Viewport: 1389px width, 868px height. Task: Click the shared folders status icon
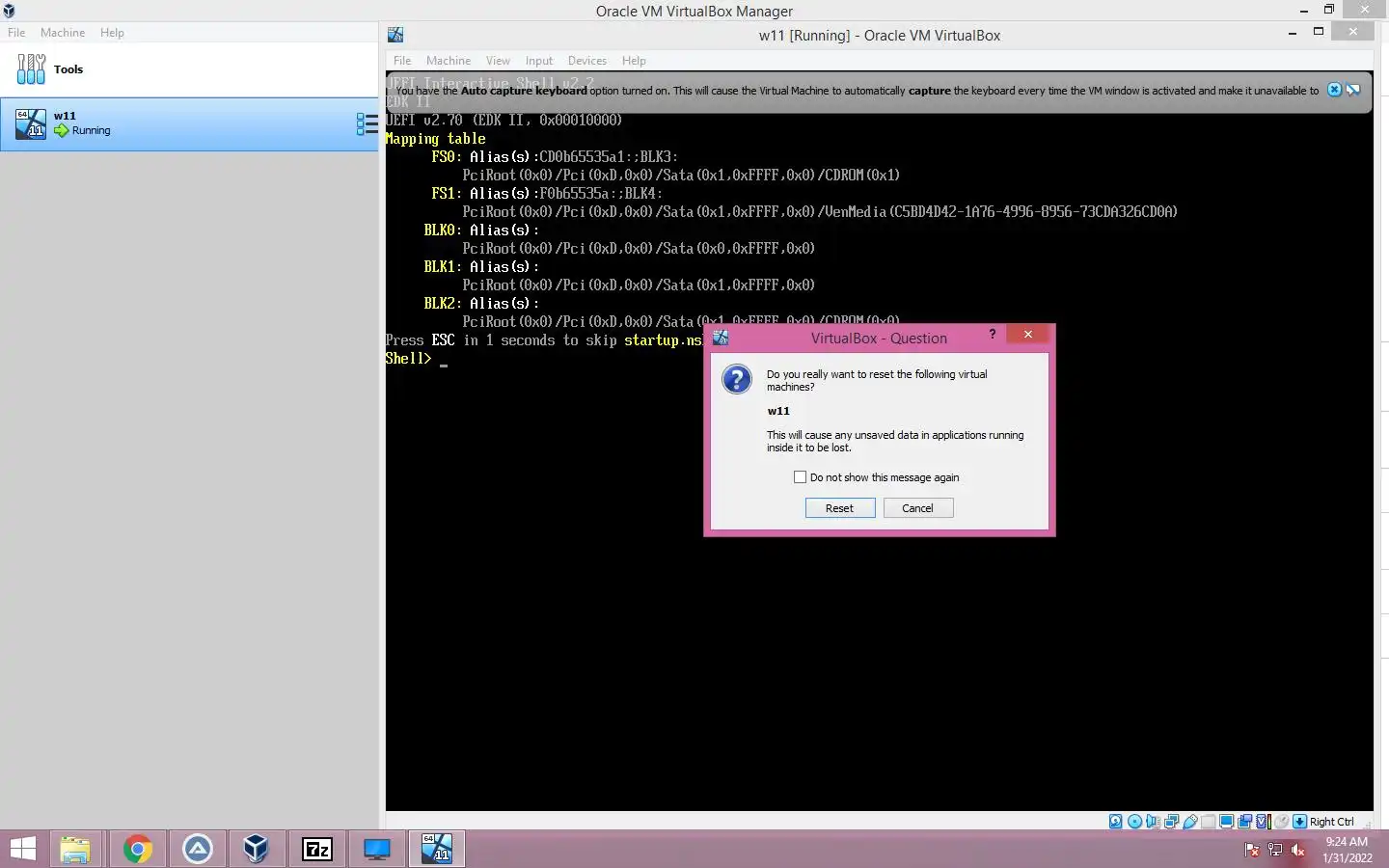point(1209,822)
